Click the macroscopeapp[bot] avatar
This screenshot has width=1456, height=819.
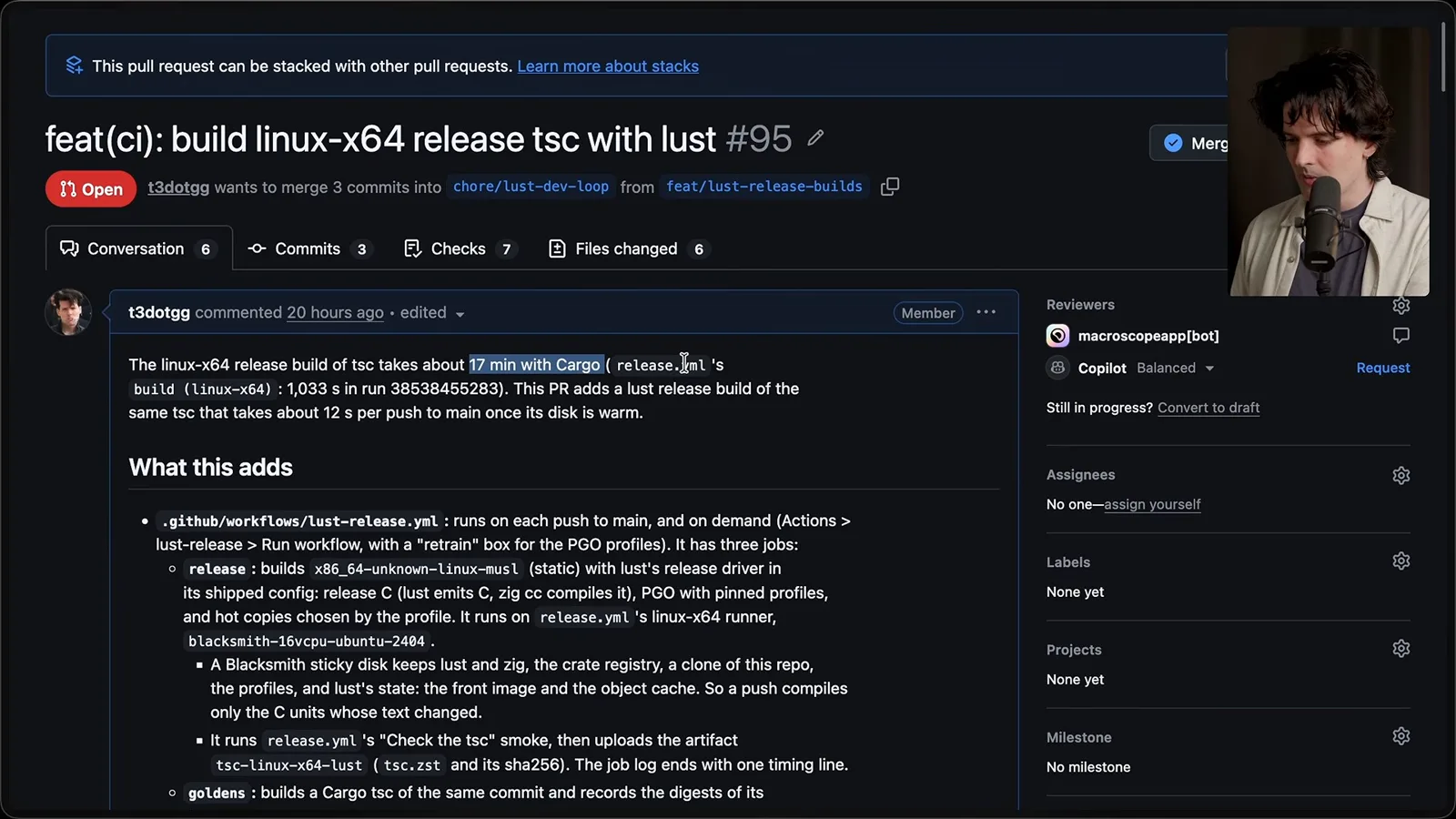click(1057, 336)
